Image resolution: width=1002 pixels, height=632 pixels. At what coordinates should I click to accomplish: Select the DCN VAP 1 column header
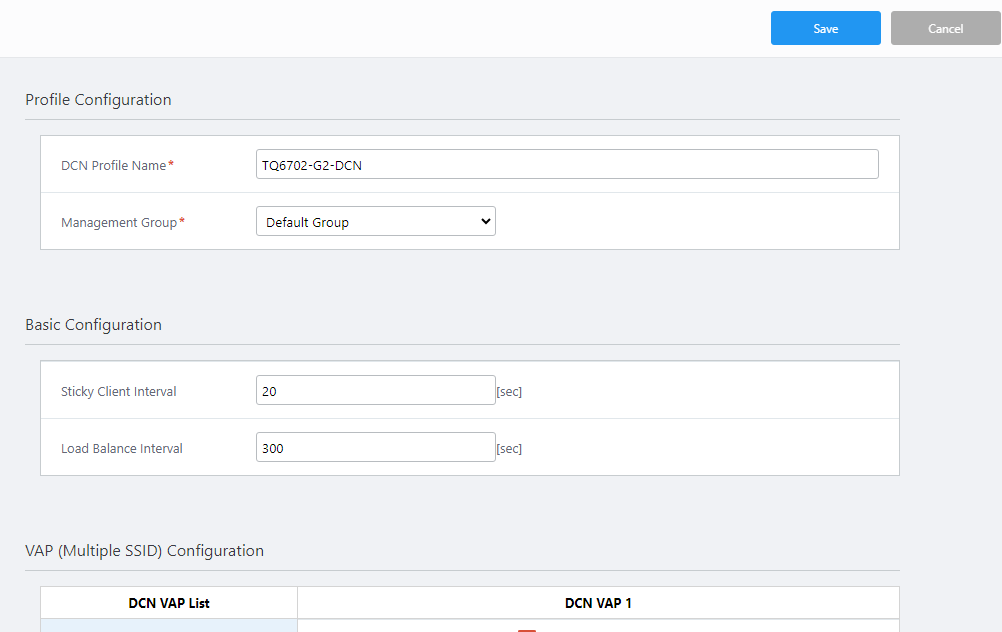click(x=598, y=603)
